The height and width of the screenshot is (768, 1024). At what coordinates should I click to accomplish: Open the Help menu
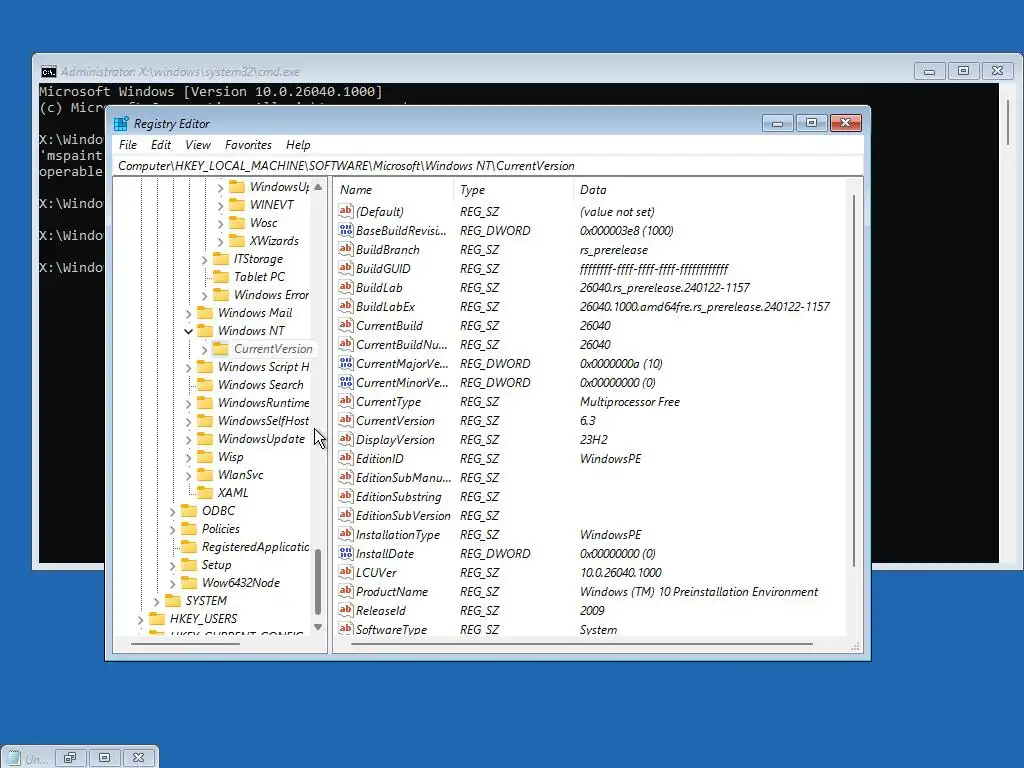coord(298,145)
